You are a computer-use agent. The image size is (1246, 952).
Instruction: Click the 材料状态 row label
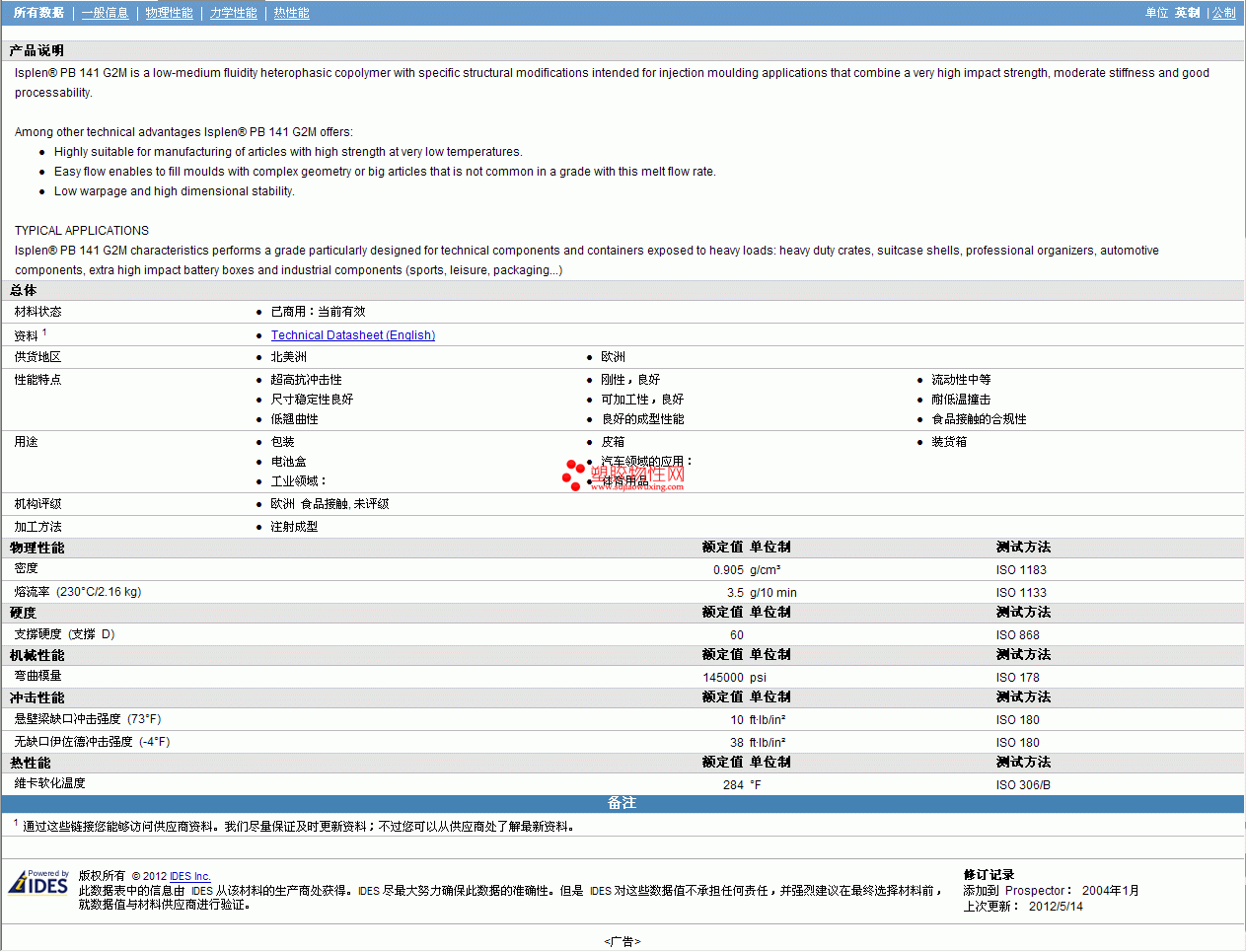37,312
